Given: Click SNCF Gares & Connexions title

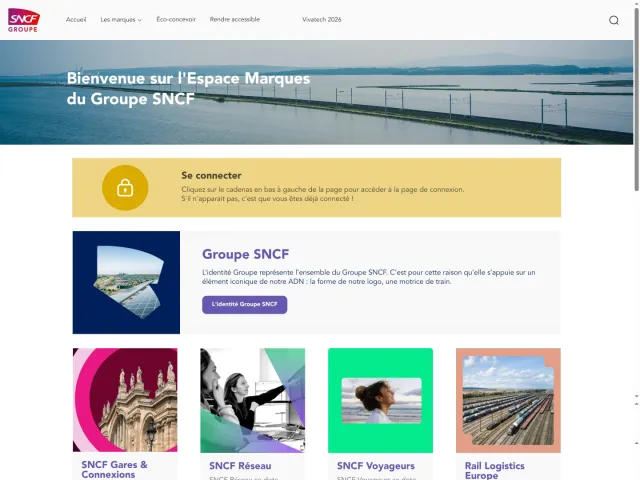Looking at the screenshot, I should click(114, 469).
